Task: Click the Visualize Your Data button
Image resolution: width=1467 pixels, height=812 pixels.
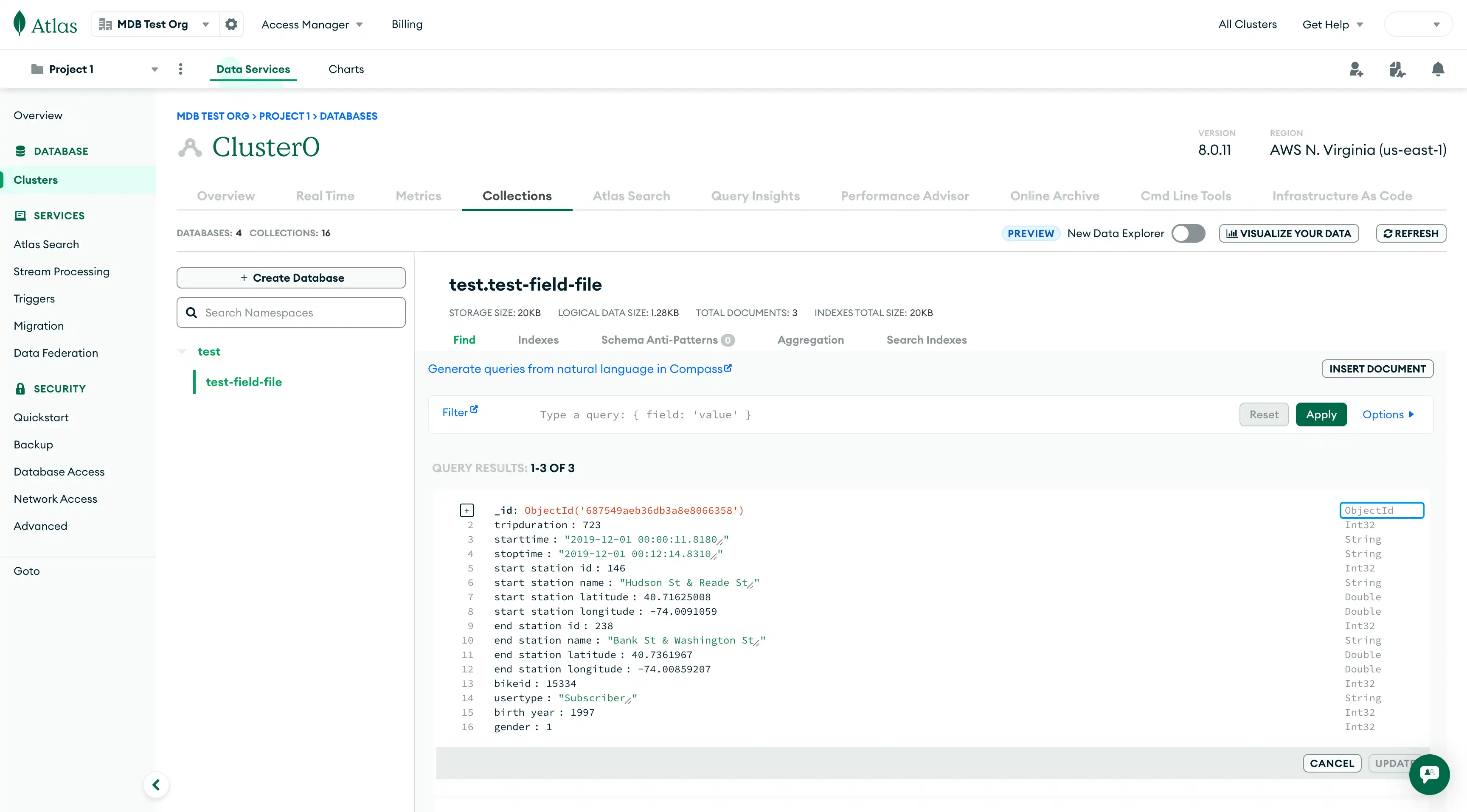Action: (1289, 233)
